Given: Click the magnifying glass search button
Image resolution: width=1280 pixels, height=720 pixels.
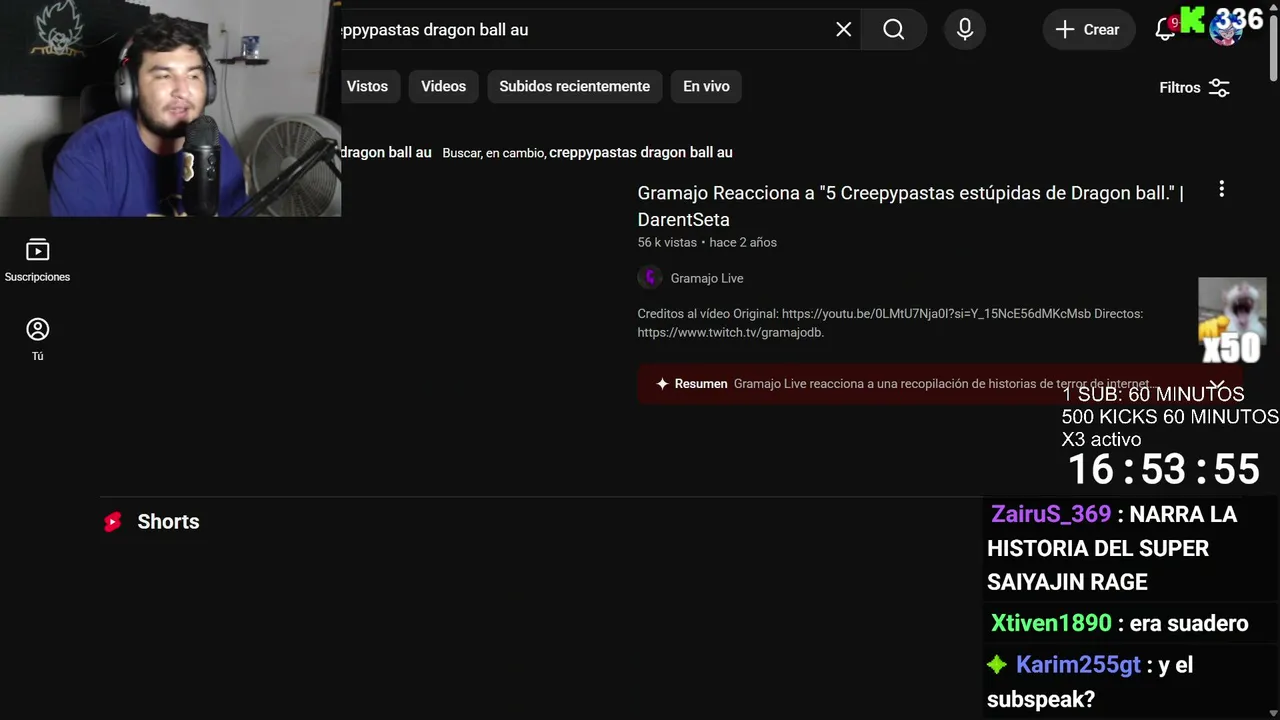Looking at the screenshot, I should click(x=894, y=30).
